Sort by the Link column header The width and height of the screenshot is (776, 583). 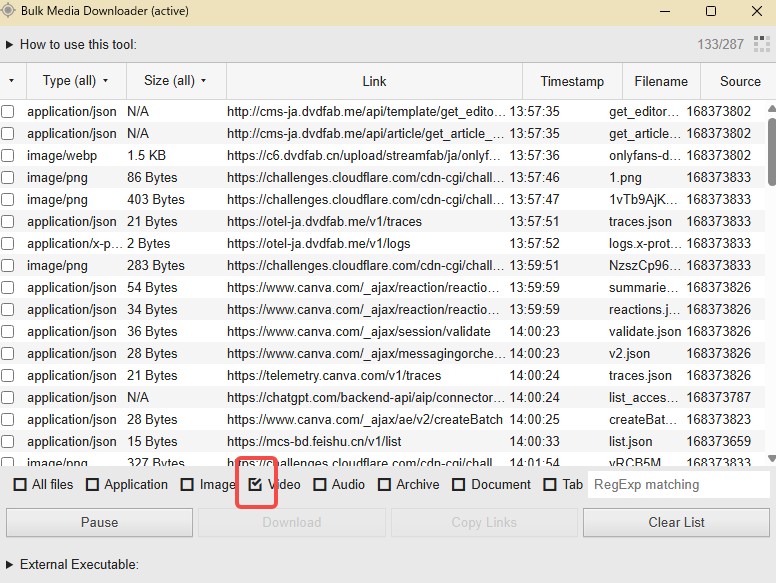[x=374, y=81]
